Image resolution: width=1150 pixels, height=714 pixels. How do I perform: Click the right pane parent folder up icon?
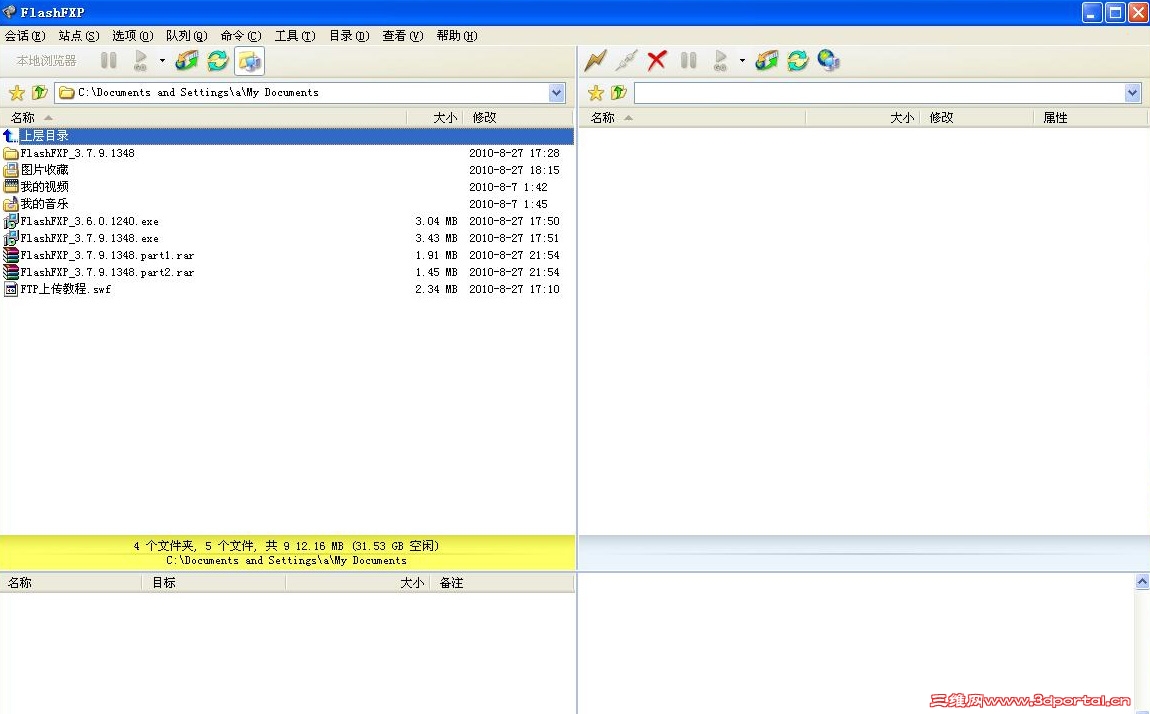pyautogui.click(x=619, y=92)
